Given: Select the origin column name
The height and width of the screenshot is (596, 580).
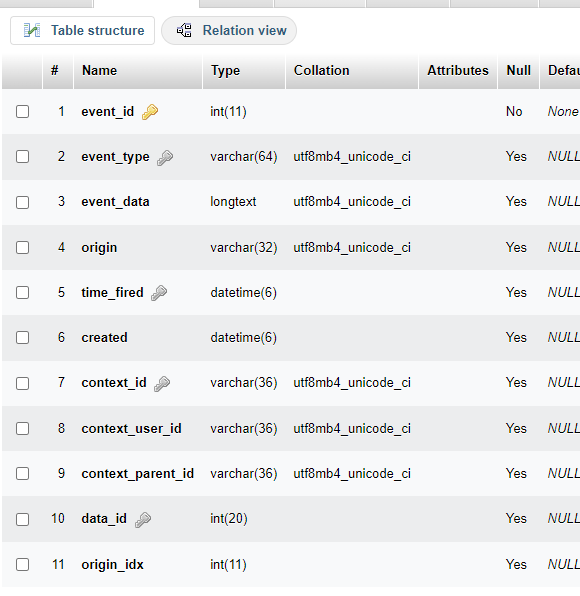Looking at the screenshot, I should (x=99, y=248).
